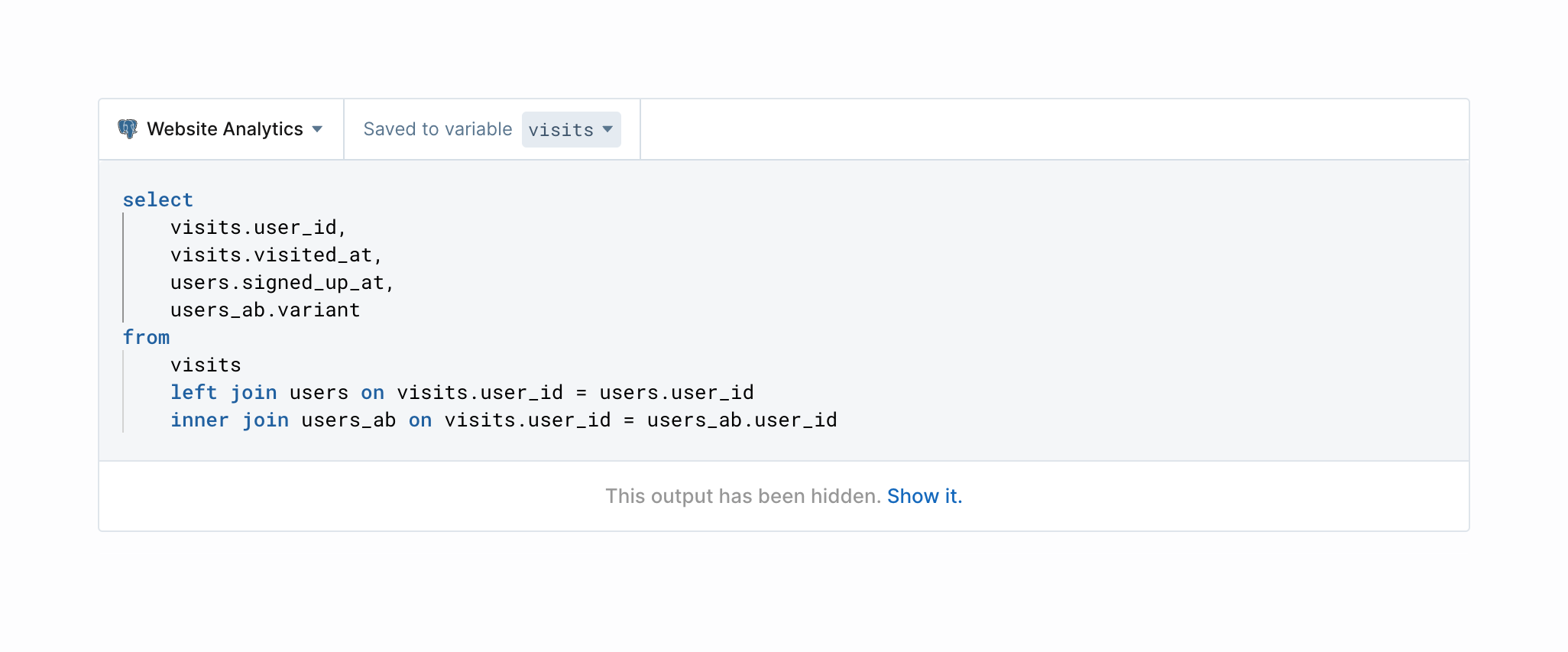Place cursor on the 'from' keyword
The width and height of the screenshot is (1568, 652).
pyautogui.click(x=146, y=337)
